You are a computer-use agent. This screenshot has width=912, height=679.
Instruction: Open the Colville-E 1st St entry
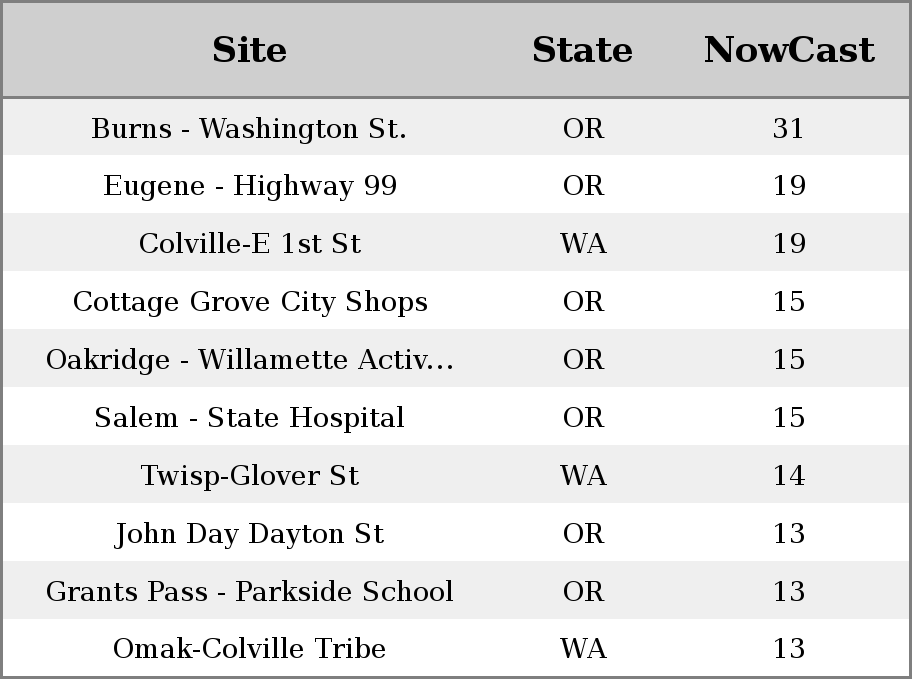point(250,243)
